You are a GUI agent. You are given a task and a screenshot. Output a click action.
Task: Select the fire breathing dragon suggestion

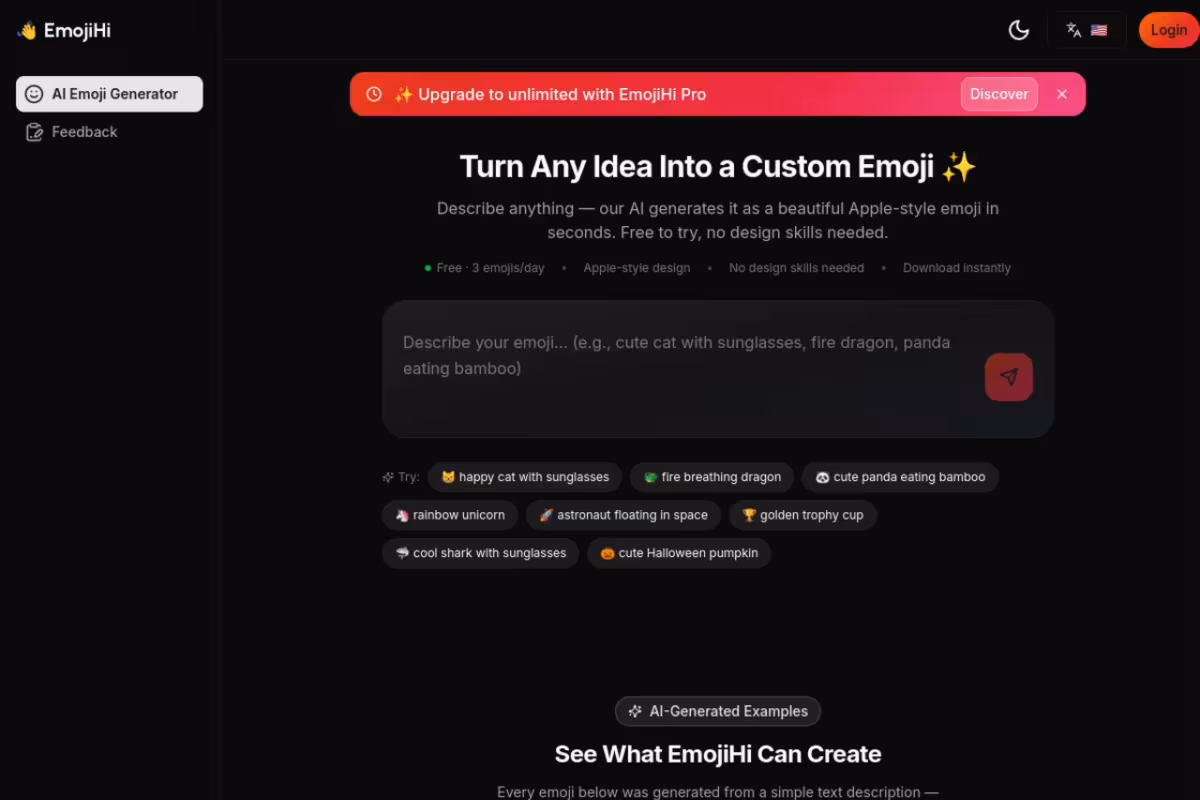(712, 477)
